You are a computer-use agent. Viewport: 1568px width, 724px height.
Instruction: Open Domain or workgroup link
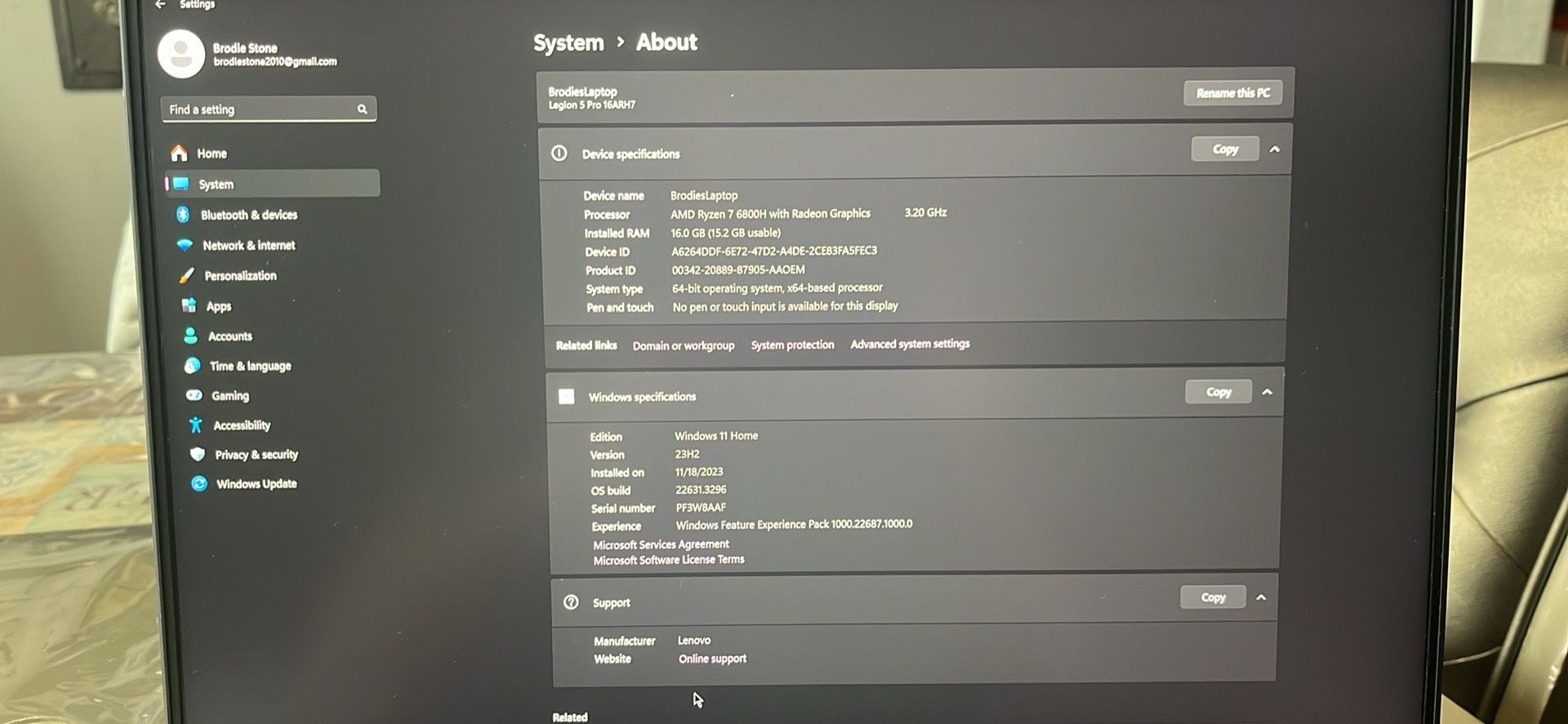[684, 345]
